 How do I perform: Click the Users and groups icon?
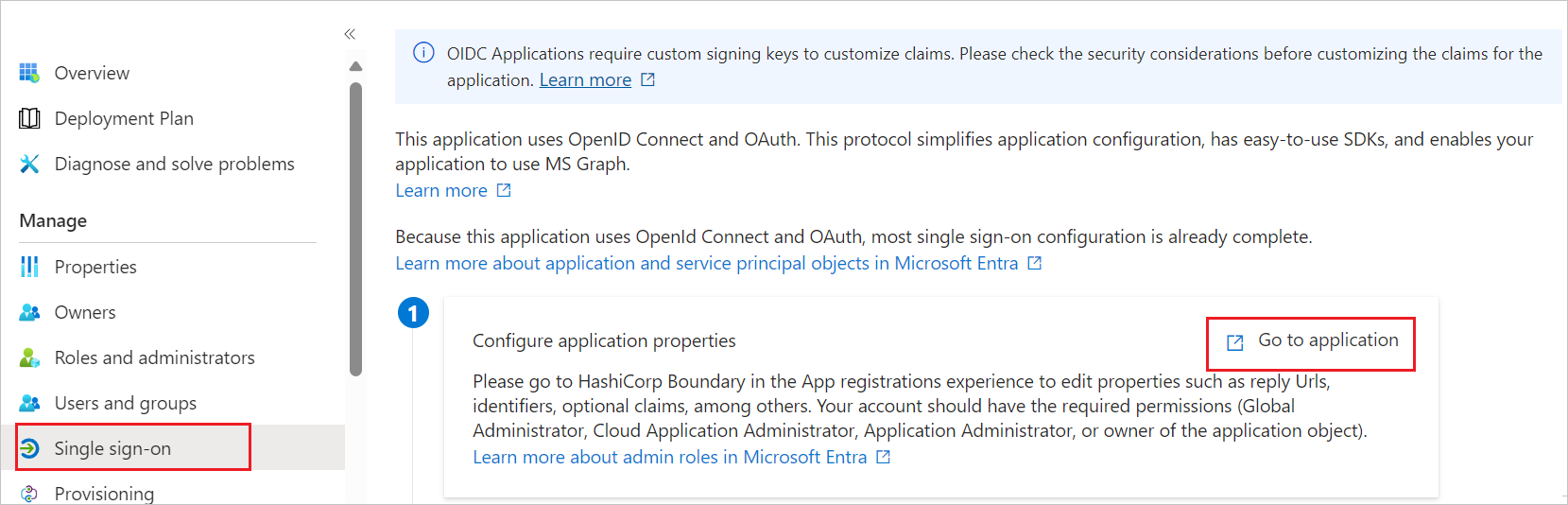click(29, 403)
